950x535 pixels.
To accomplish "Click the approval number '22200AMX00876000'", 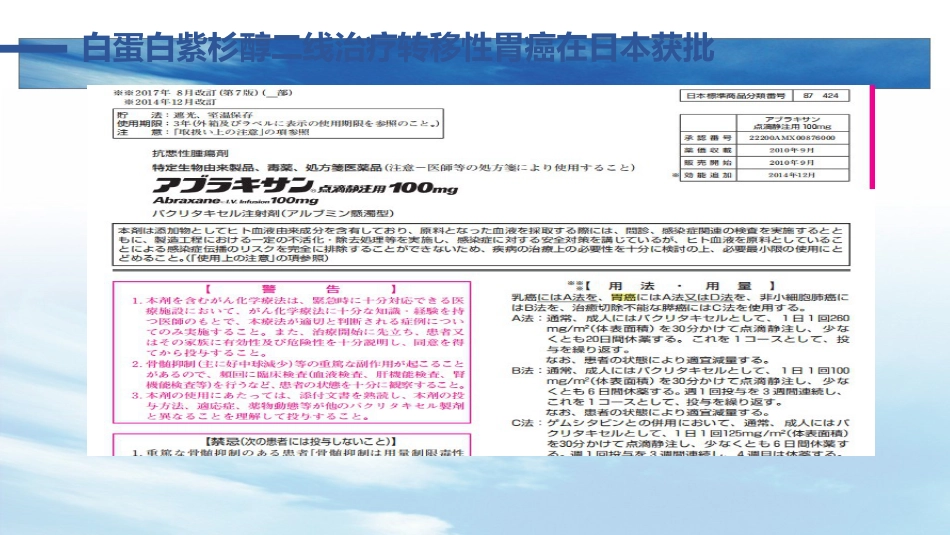I will point(791,138).
